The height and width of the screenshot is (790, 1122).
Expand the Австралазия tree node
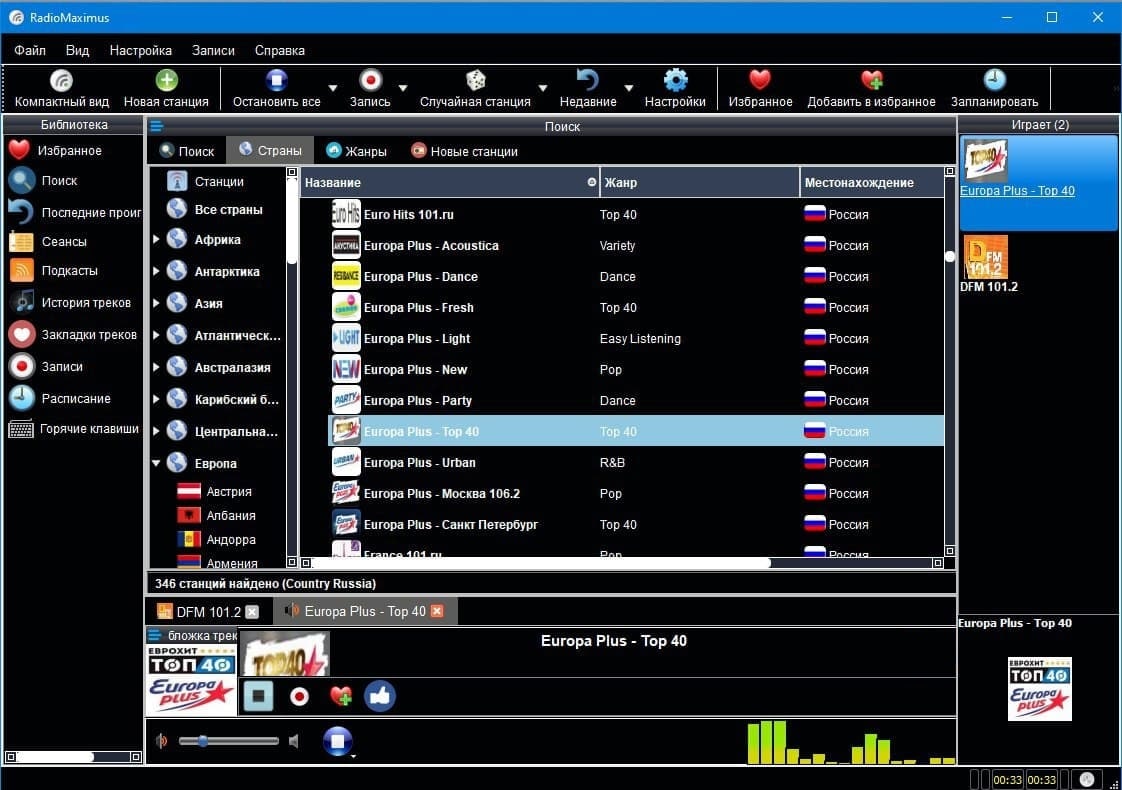(156, 367)
